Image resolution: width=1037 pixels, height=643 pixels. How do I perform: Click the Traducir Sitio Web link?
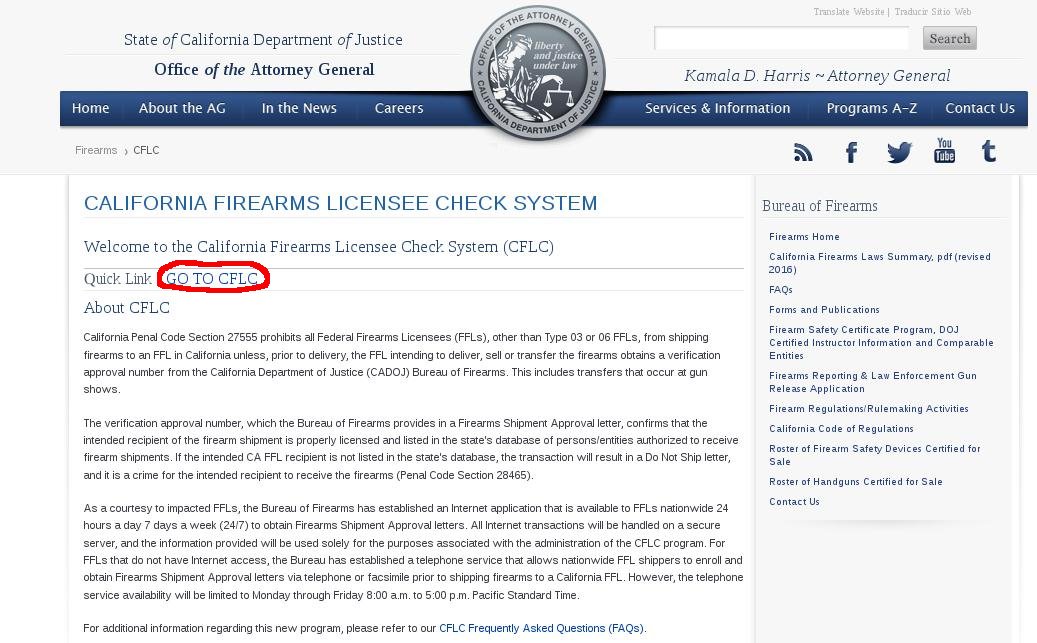pyautogui.click(x=933, y=12)
